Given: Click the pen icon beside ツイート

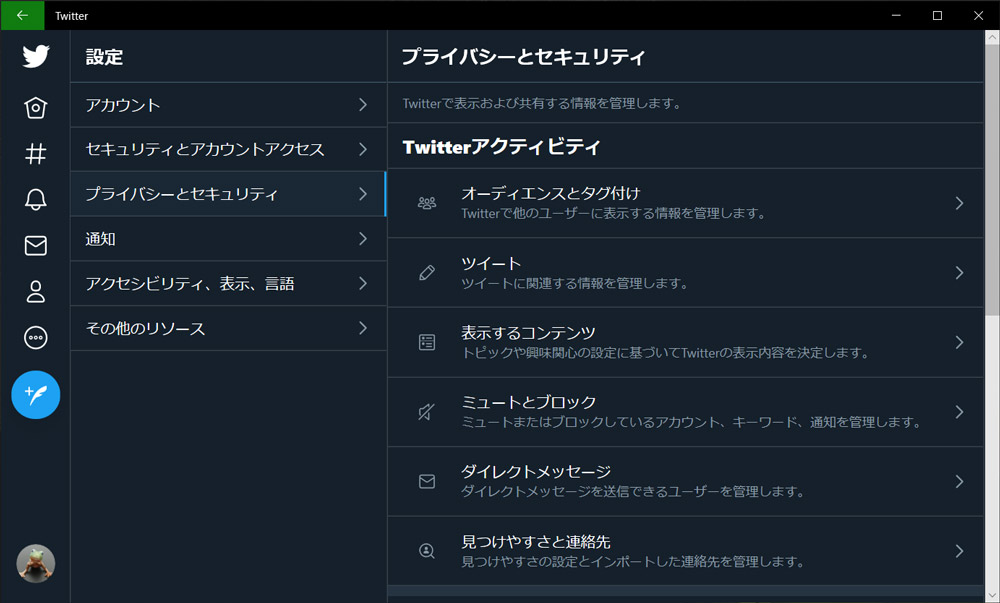Looking at the screenshot, I should 426,272.
